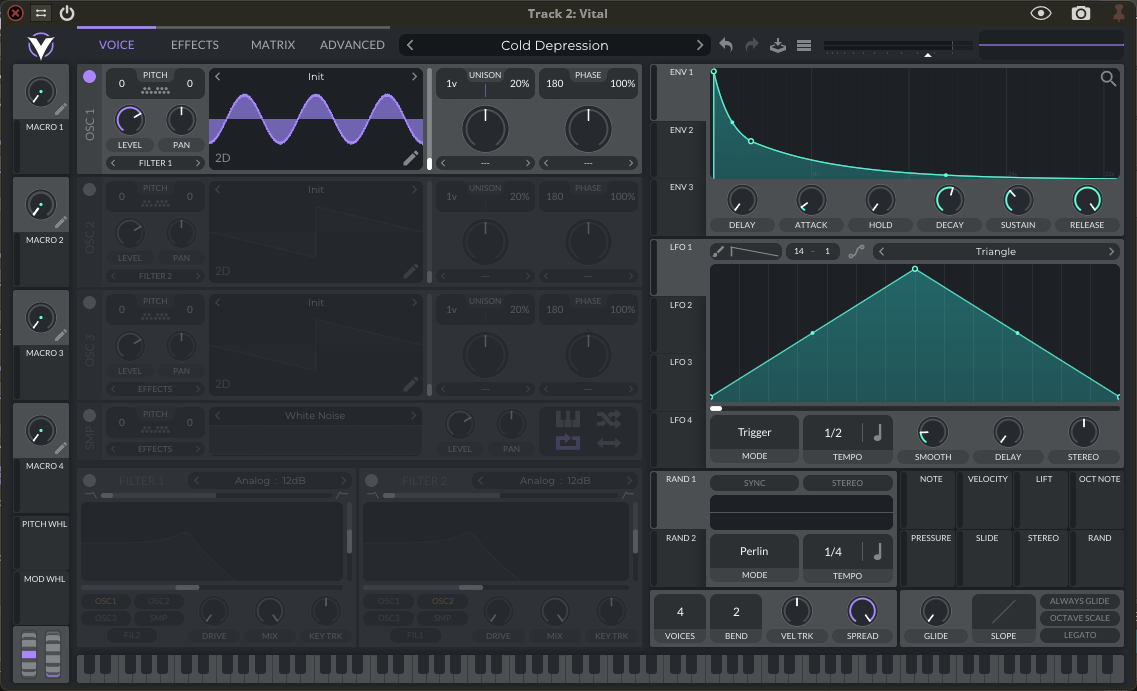The width and height of the screenshot is (1137, 691).
Task: Click the RAND 1 STEREO button
Action: coord(847,483)
